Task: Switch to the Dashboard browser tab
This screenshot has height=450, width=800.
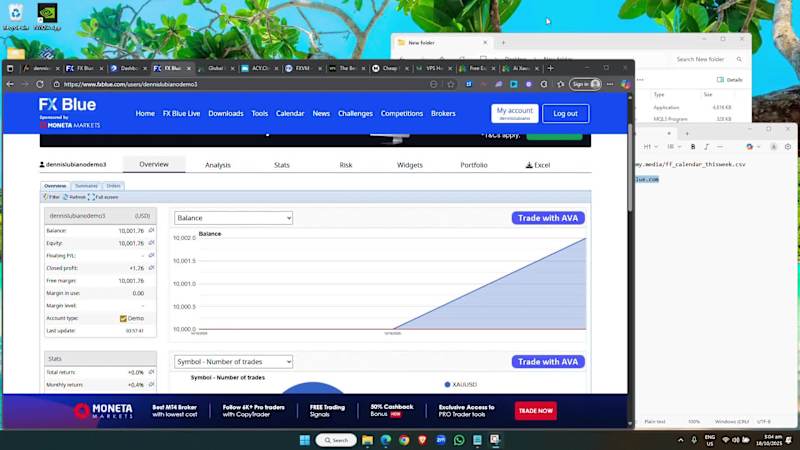Action: (x=129, y=68)
